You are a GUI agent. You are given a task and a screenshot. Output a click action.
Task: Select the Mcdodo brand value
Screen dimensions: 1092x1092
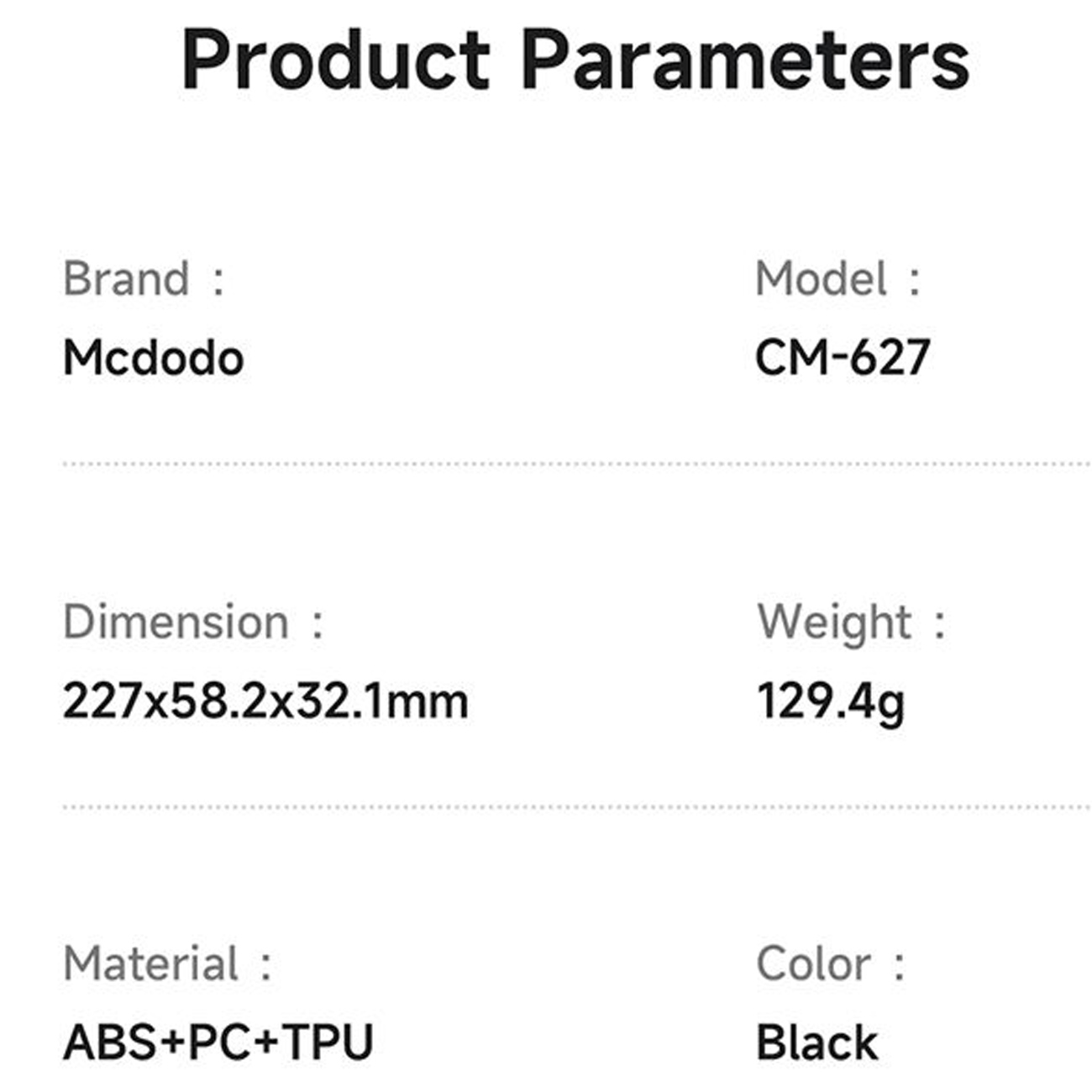tap(154, 359)
